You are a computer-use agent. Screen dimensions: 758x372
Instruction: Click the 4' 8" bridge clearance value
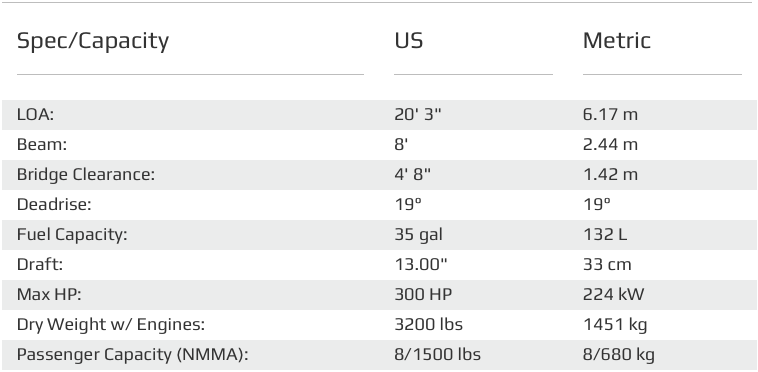412,175
